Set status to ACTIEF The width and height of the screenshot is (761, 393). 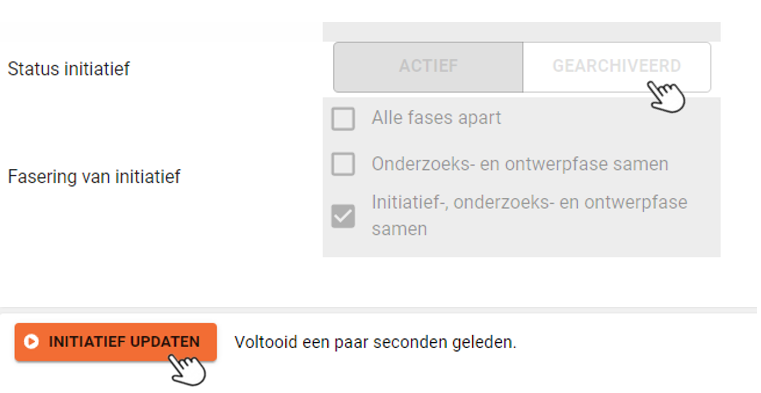pyautogui.click(x=428, y=66)
